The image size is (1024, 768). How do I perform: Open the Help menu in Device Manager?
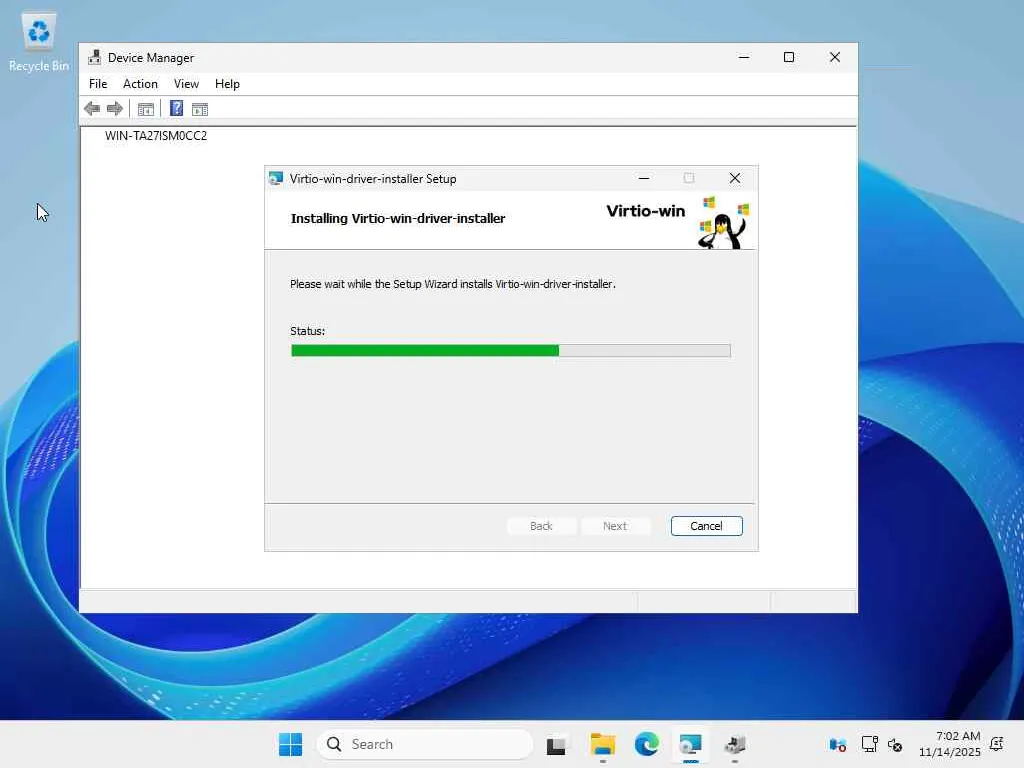click(227, 84)
